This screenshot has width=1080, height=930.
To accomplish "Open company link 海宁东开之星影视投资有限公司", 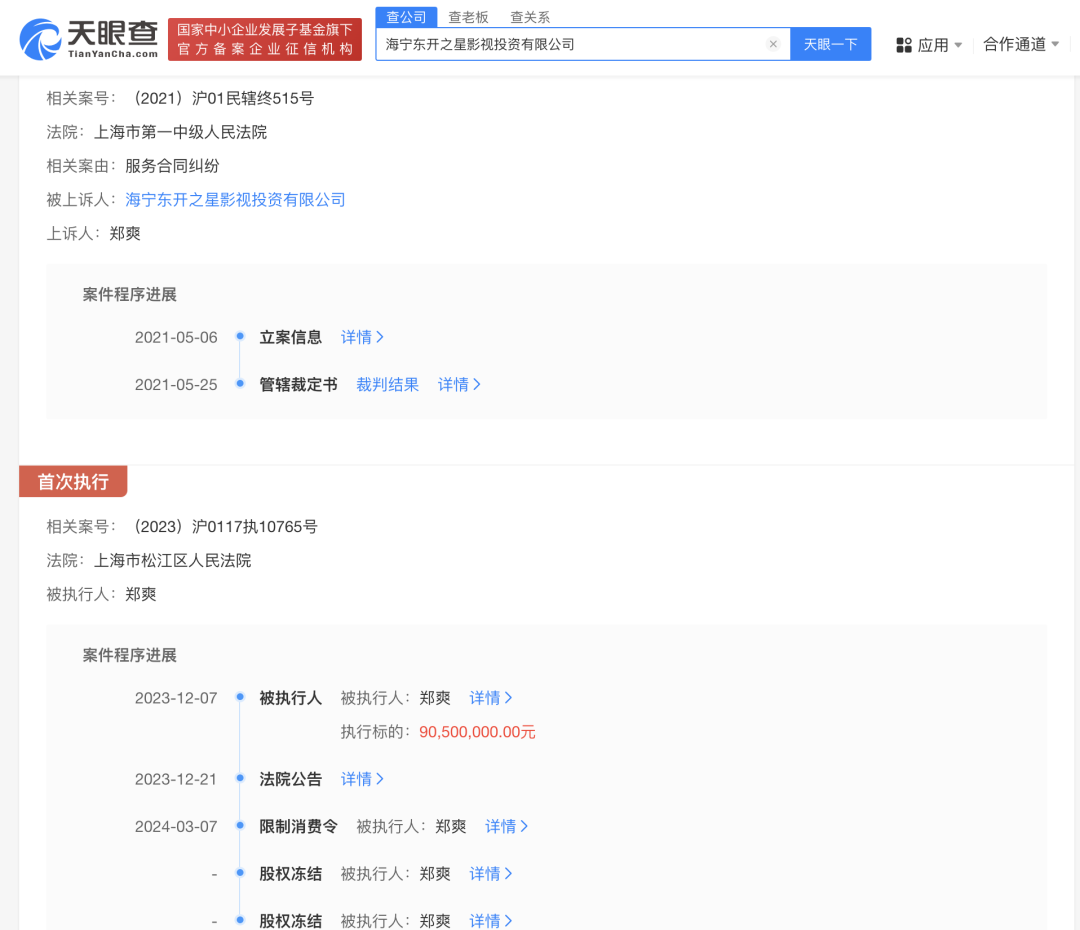I will pos(234,199).
